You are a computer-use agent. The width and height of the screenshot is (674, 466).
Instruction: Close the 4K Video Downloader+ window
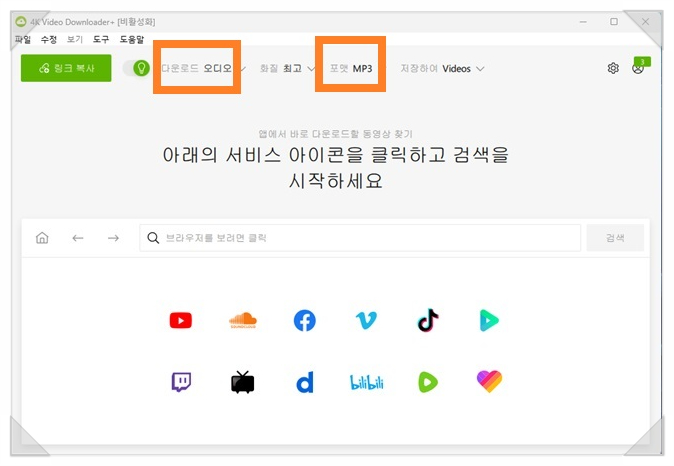(645, 21)
